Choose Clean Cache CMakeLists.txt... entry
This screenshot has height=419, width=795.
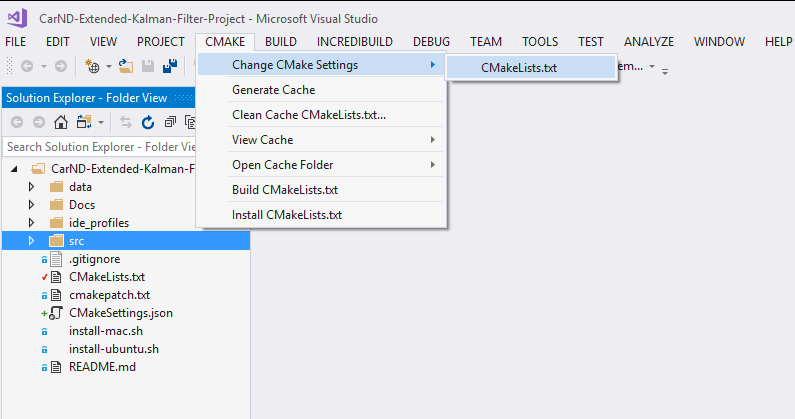pos(321,115)
